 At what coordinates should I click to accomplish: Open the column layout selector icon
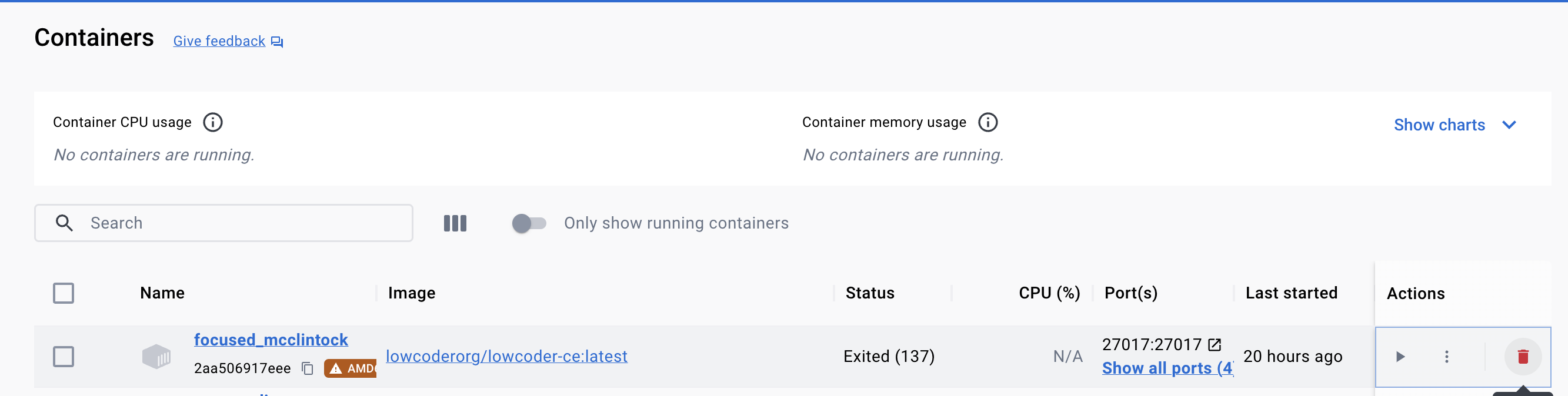tap(455, 223)
